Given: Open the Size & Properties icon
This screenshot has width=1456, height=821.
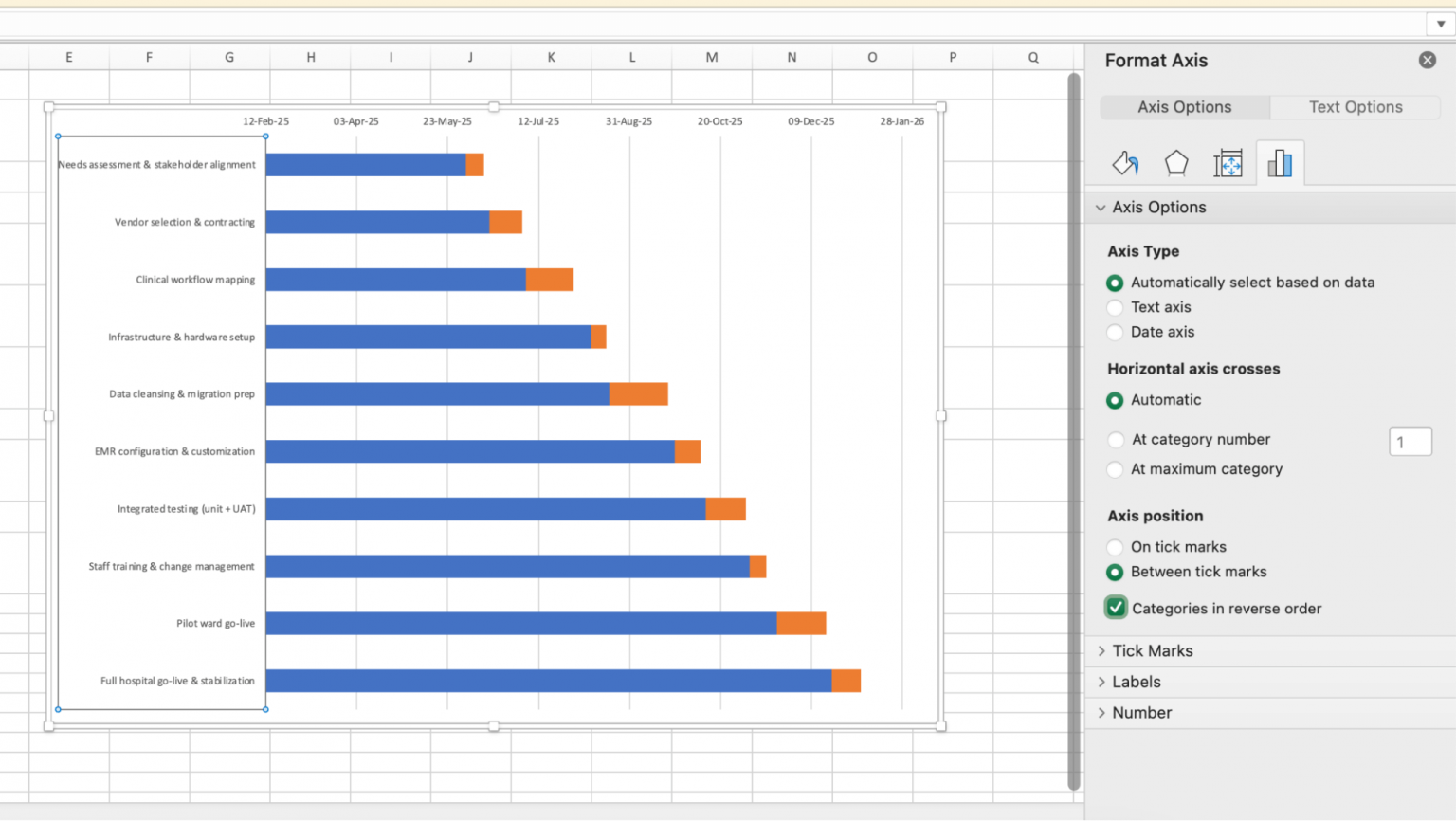Looking at the screenshot, I should click(1228, 163).
